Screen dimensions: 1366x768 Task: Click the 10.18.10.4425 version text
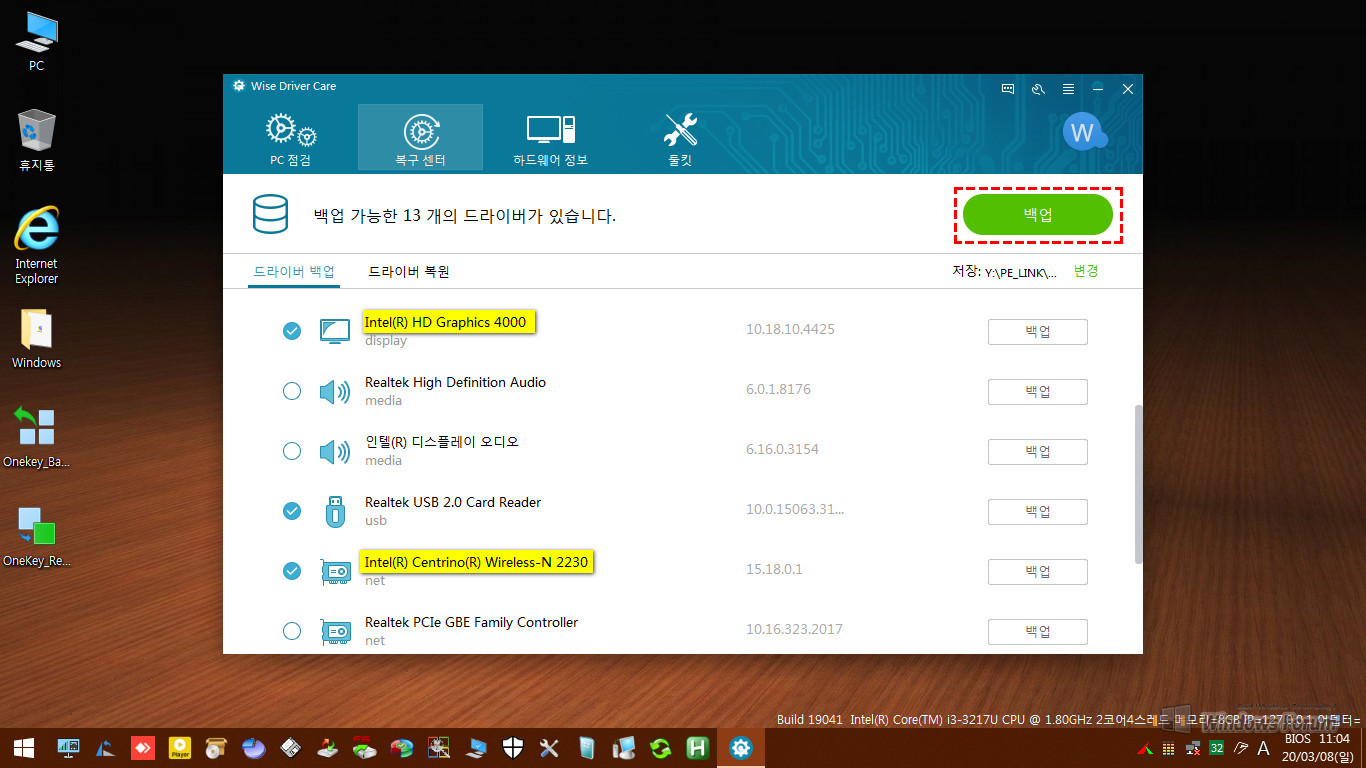(x=790, y=329)
